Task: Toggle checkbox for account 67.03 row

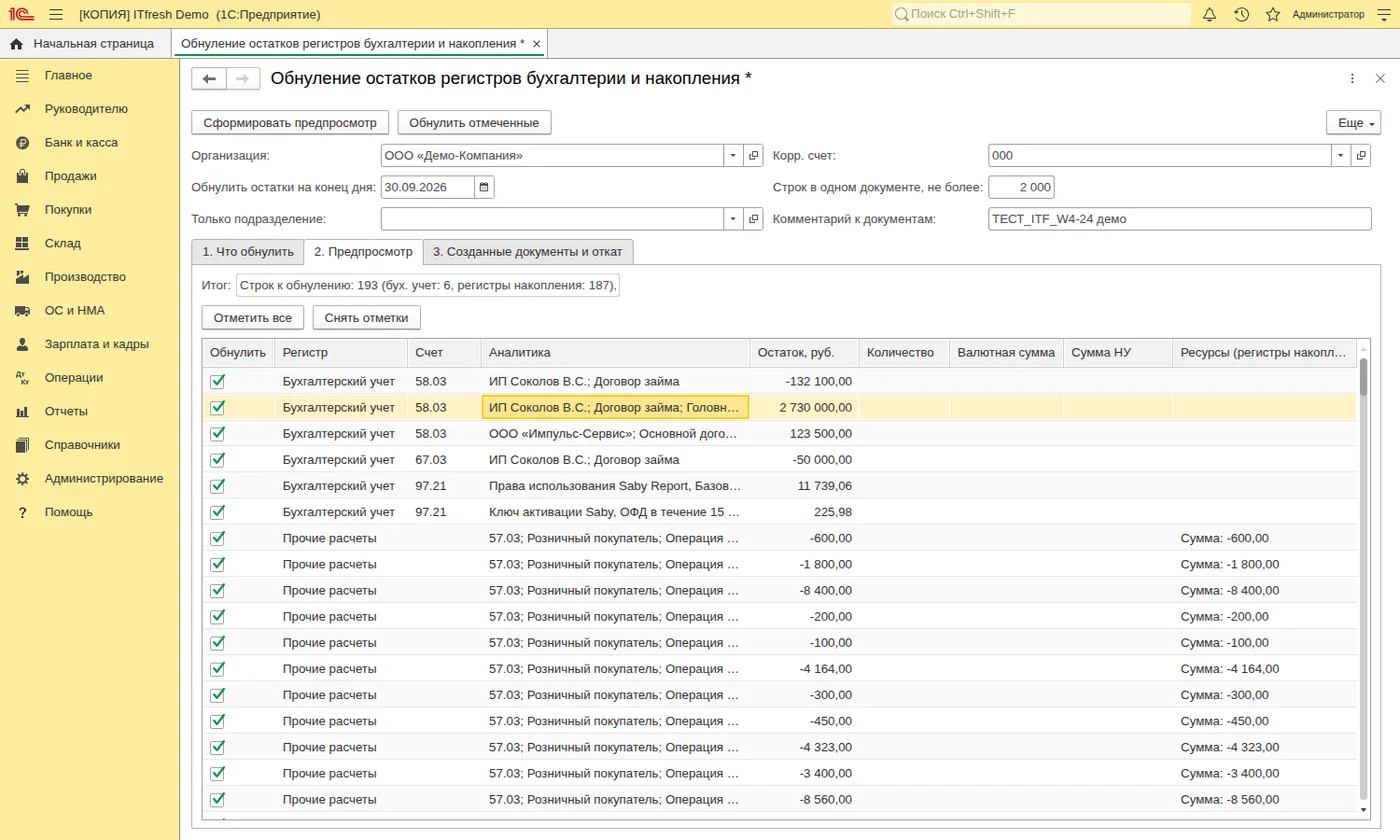Action: (x=218, y=459)
